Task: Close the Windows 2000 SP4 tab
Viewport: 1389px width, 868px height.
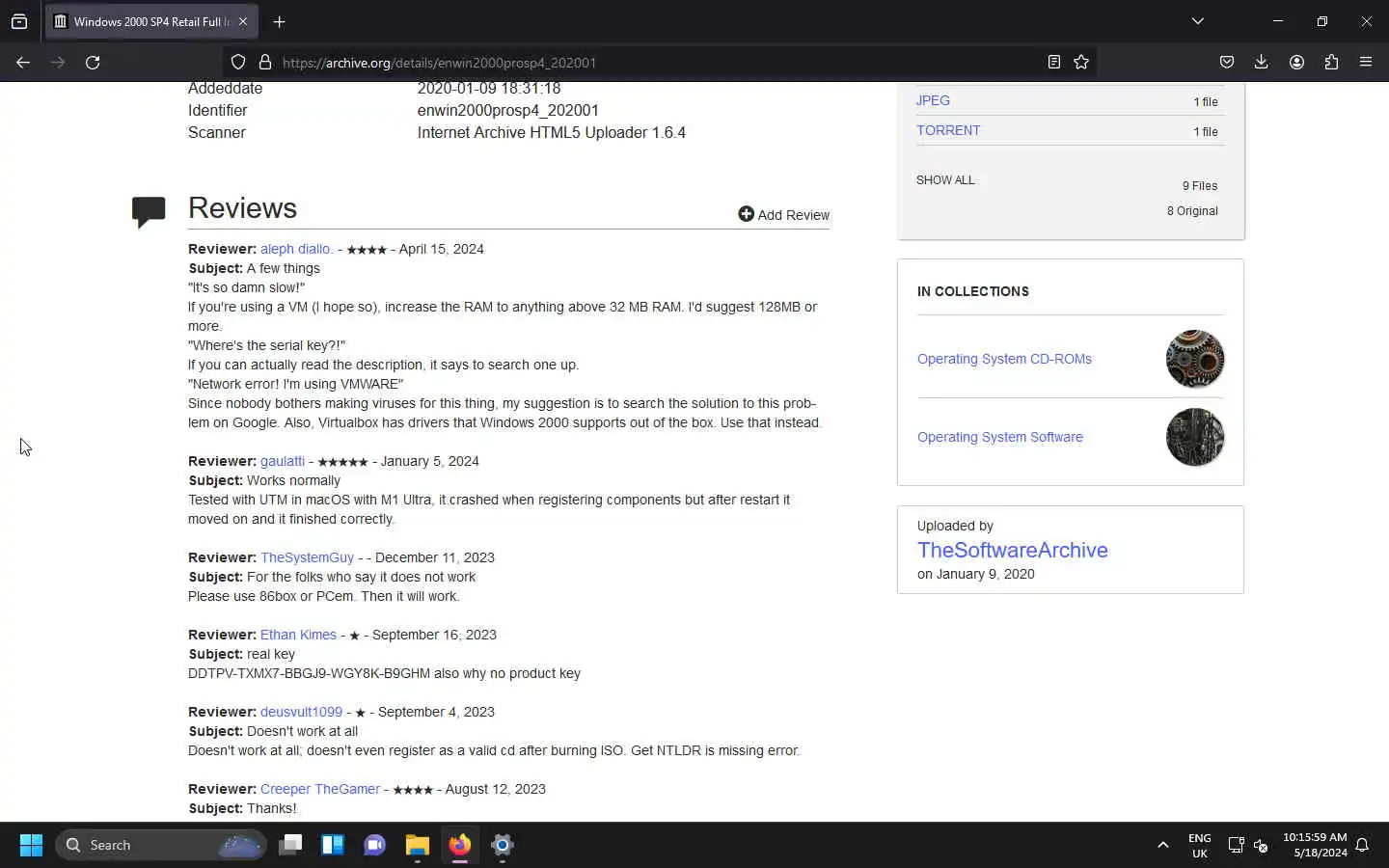Action: (243, 21)
